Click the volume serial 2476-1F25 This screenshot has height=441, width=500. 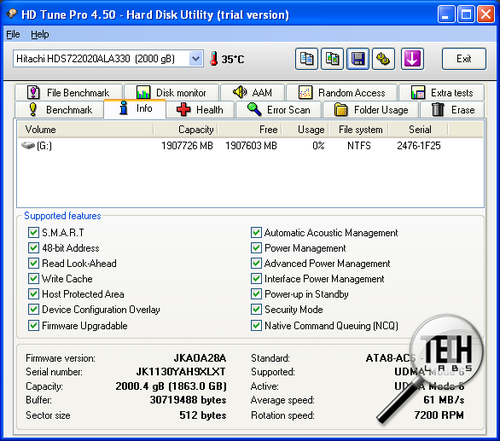[x=419, y=146]
